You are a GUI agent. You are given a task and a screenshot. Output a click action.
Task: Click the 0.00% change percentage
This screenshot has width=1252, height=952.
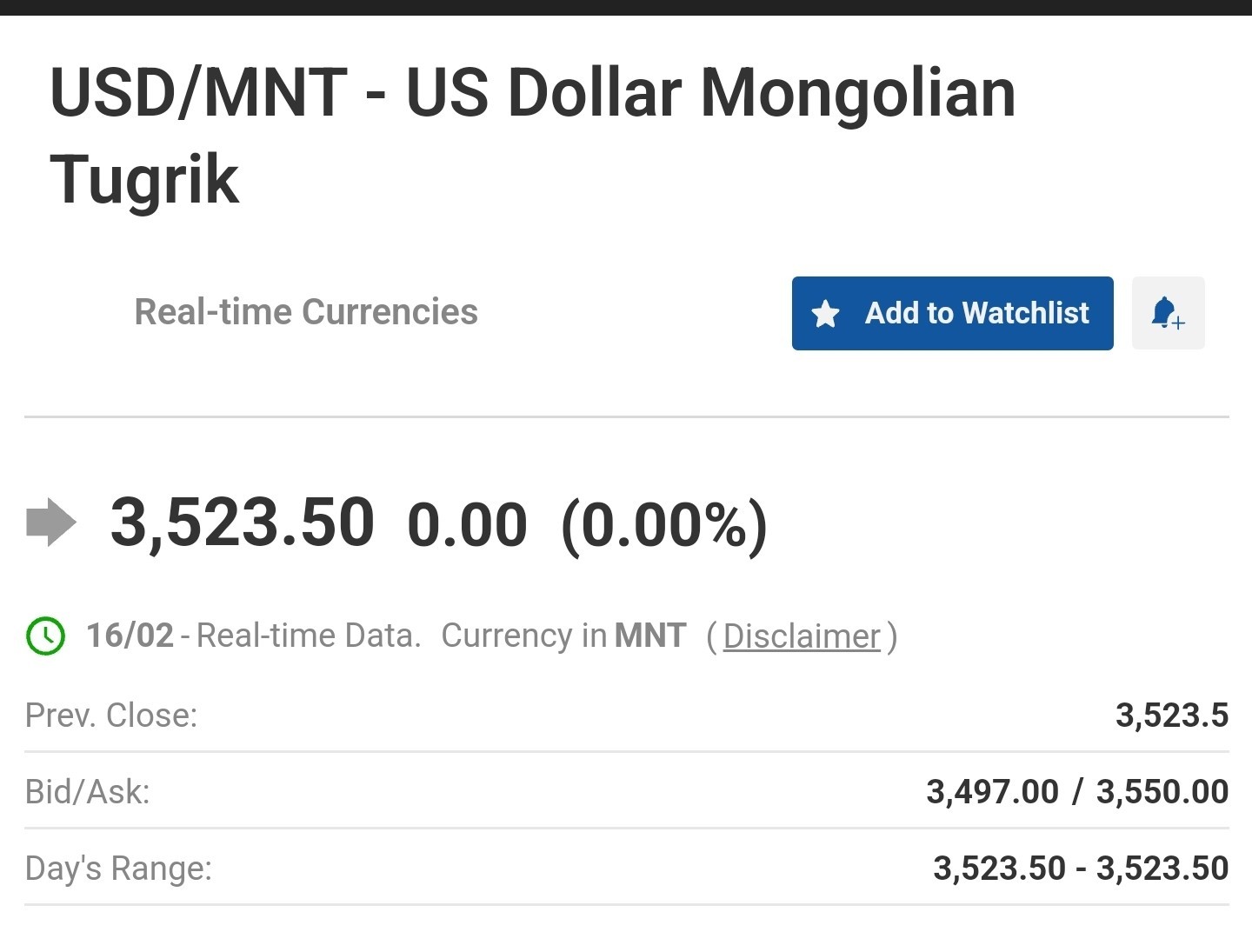coord(664,525)
